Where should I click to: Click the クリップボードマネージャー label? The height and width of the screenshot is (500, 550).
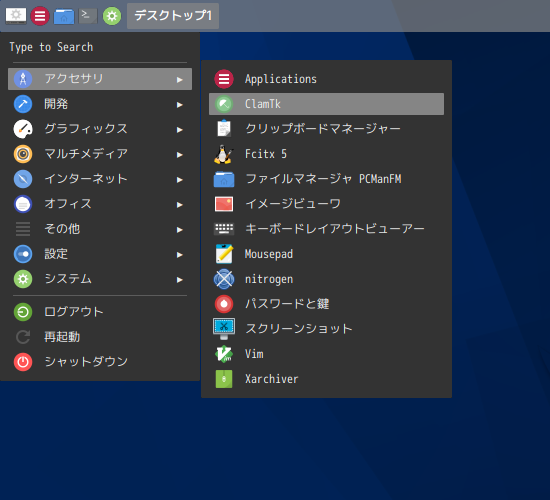(x=323, y=128)
